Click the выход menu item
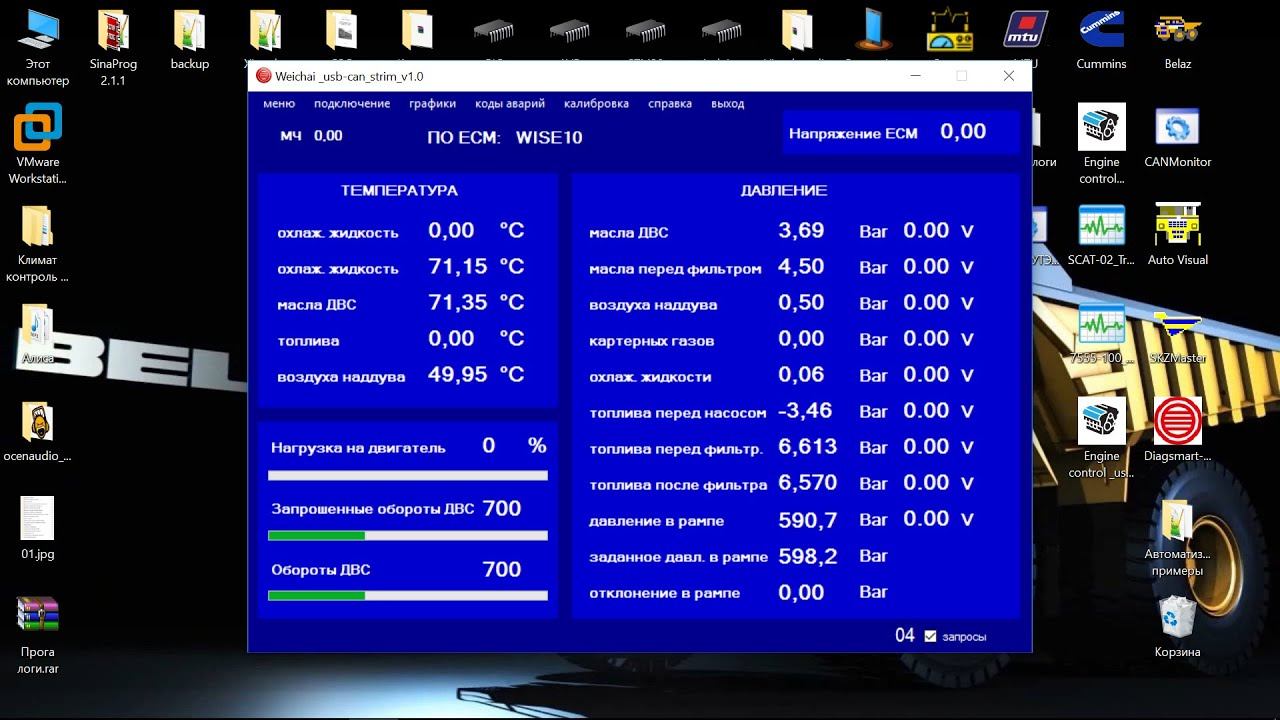Image resolution: width=1280 pixels, height=720 pixels. (x=727, y=104)
